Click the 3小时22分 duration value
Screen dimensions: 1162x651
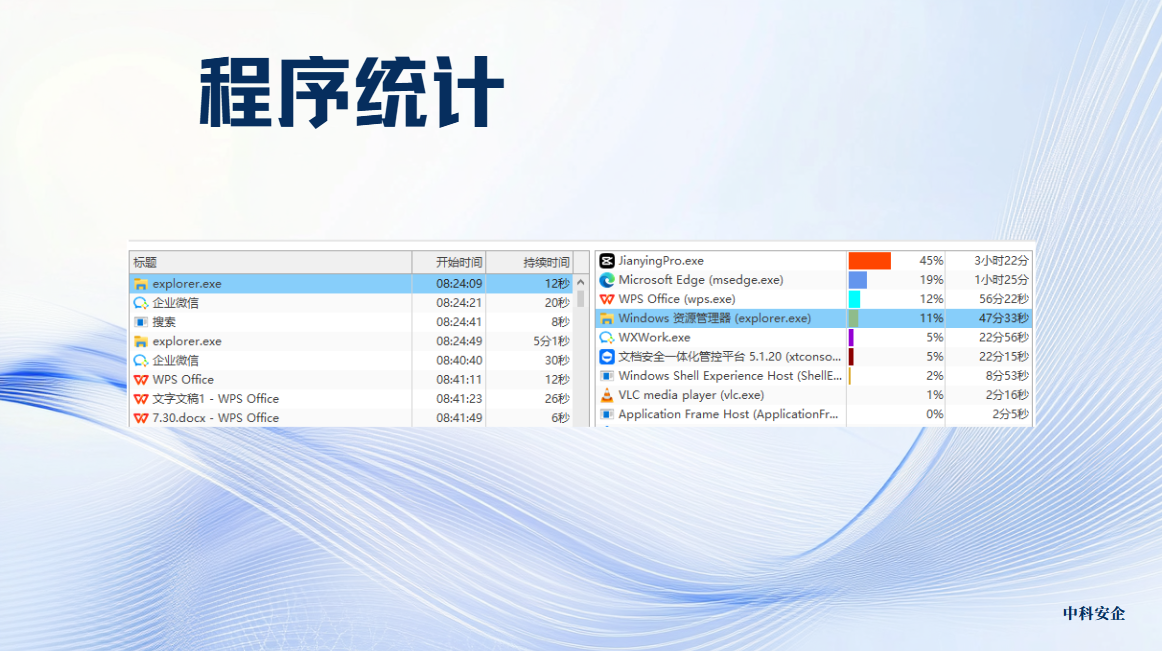point(1001,261)
